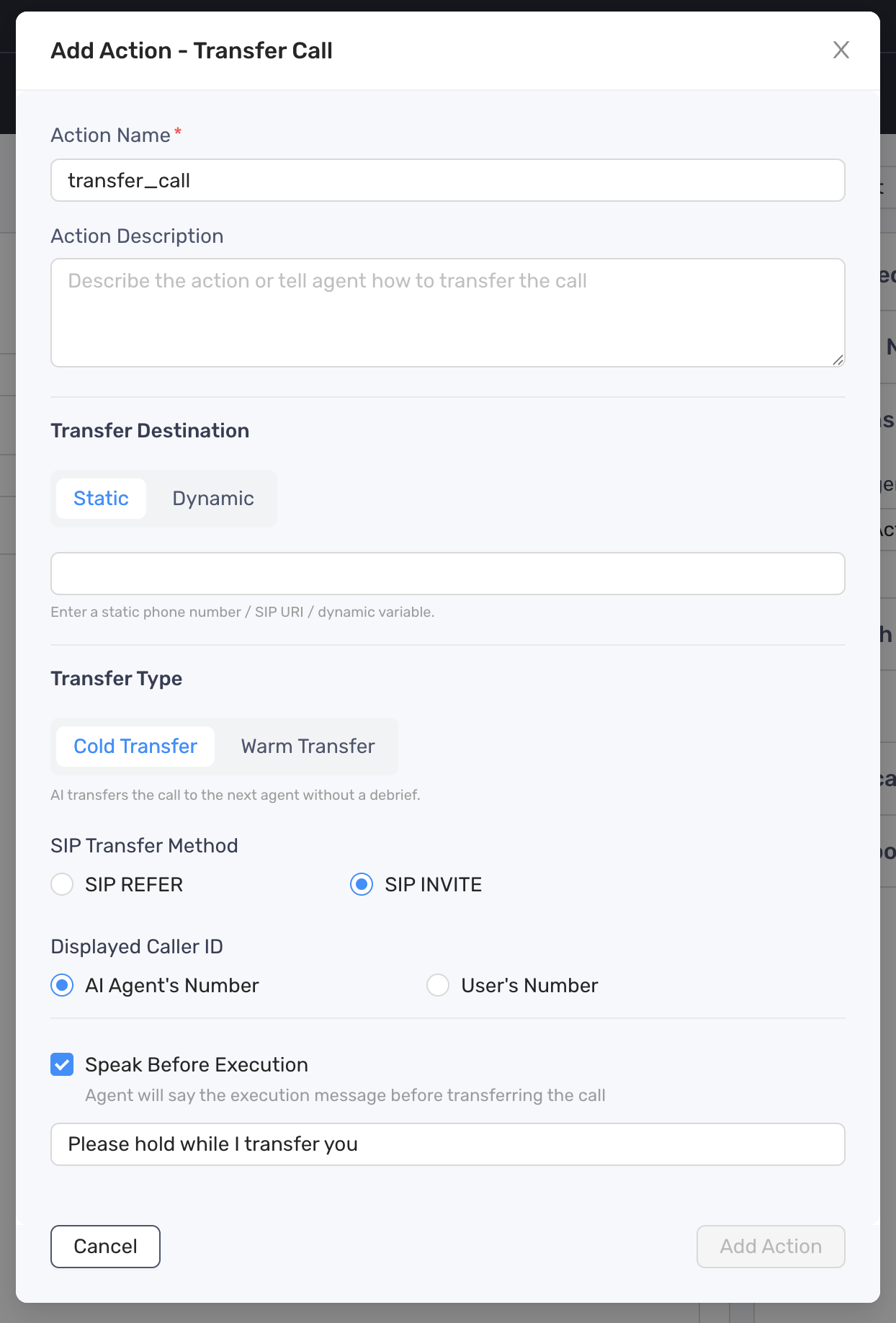The image size is (896, 1323).
Task: Select the SIP REFER radio button
Action: [62, 884]
